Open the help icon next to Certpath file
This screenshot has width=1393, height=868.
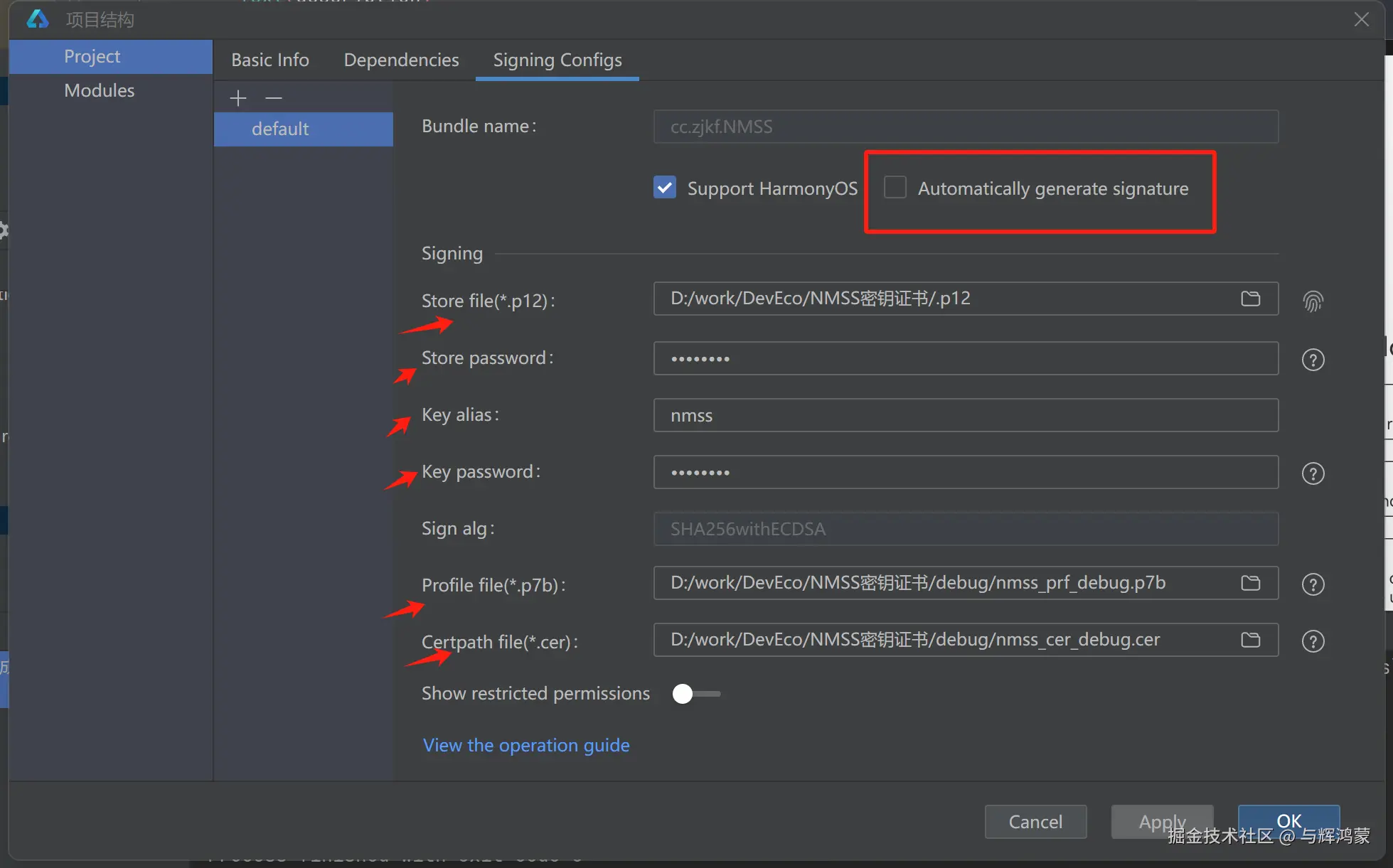[x=1313, y=641]
